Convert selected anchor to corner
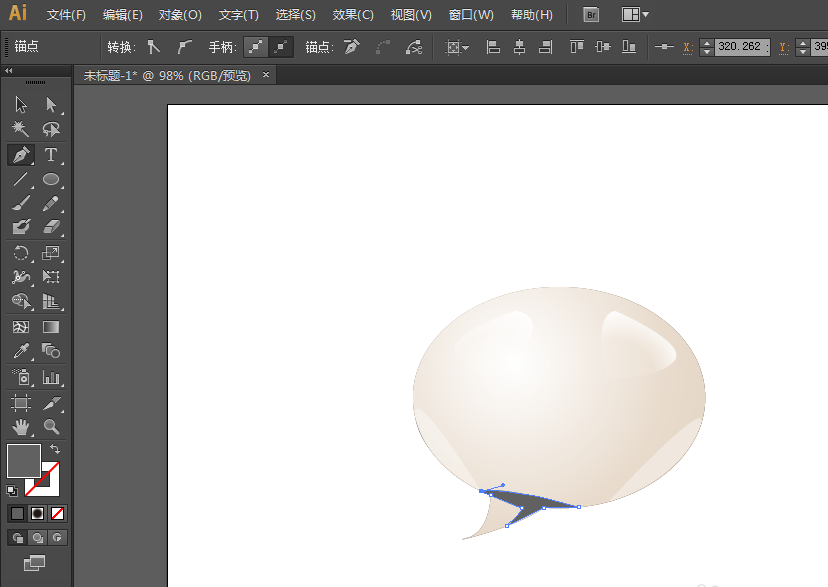The height and width of the screenshot is (587, 828). coord(154,47)
